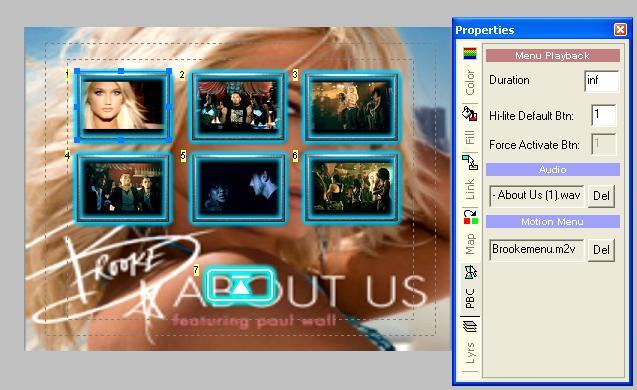Select thumbnail button number 5

click(238, 187)
